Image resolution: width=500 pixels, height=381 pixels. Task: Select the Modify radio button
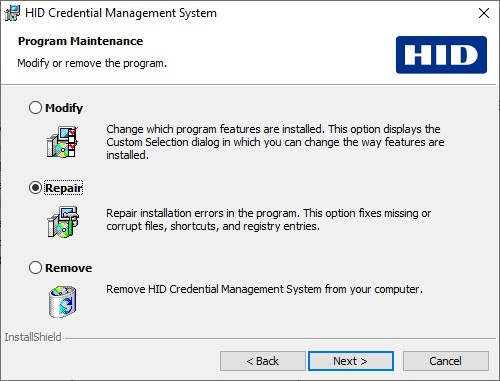coord(35,108)
